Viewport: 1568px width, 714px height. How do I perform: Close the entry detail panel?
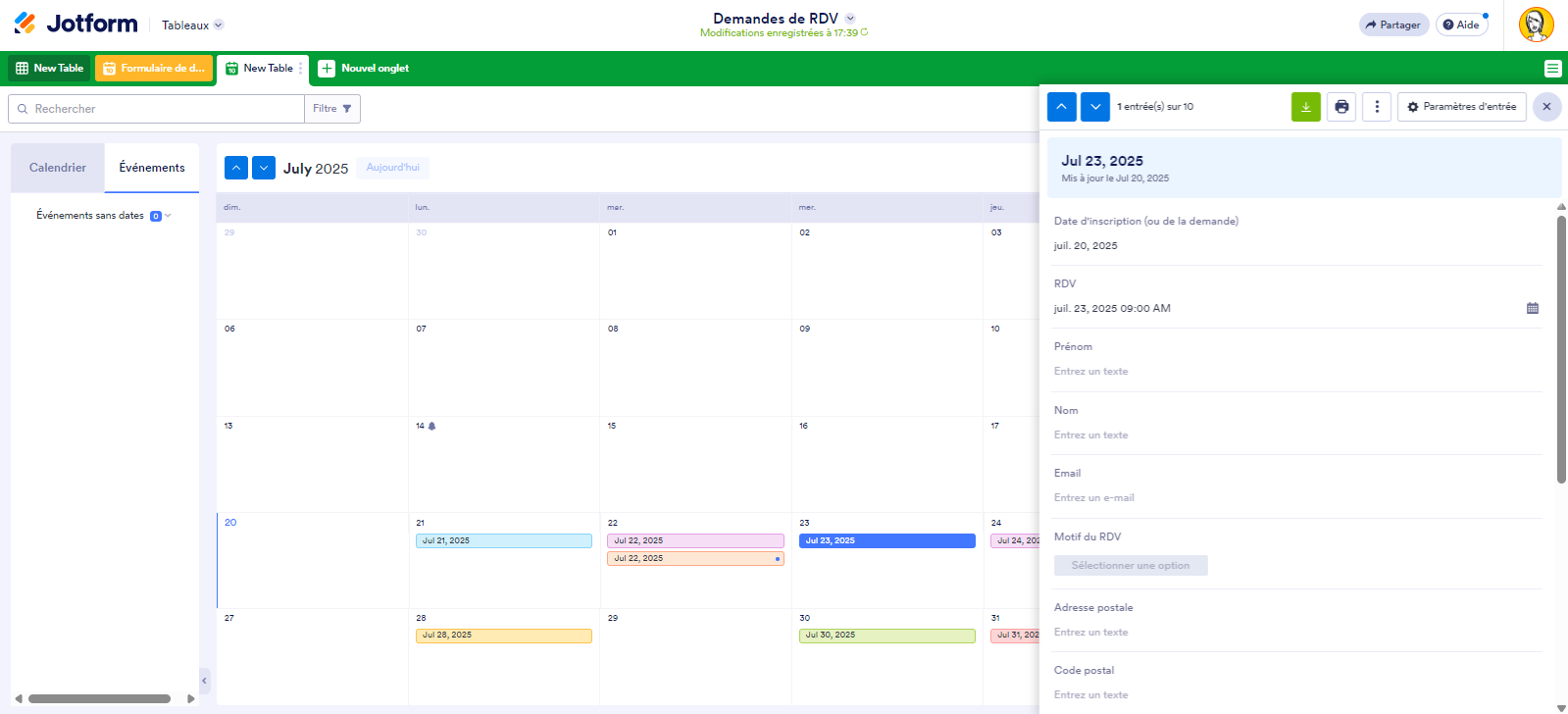point(1547,107)
